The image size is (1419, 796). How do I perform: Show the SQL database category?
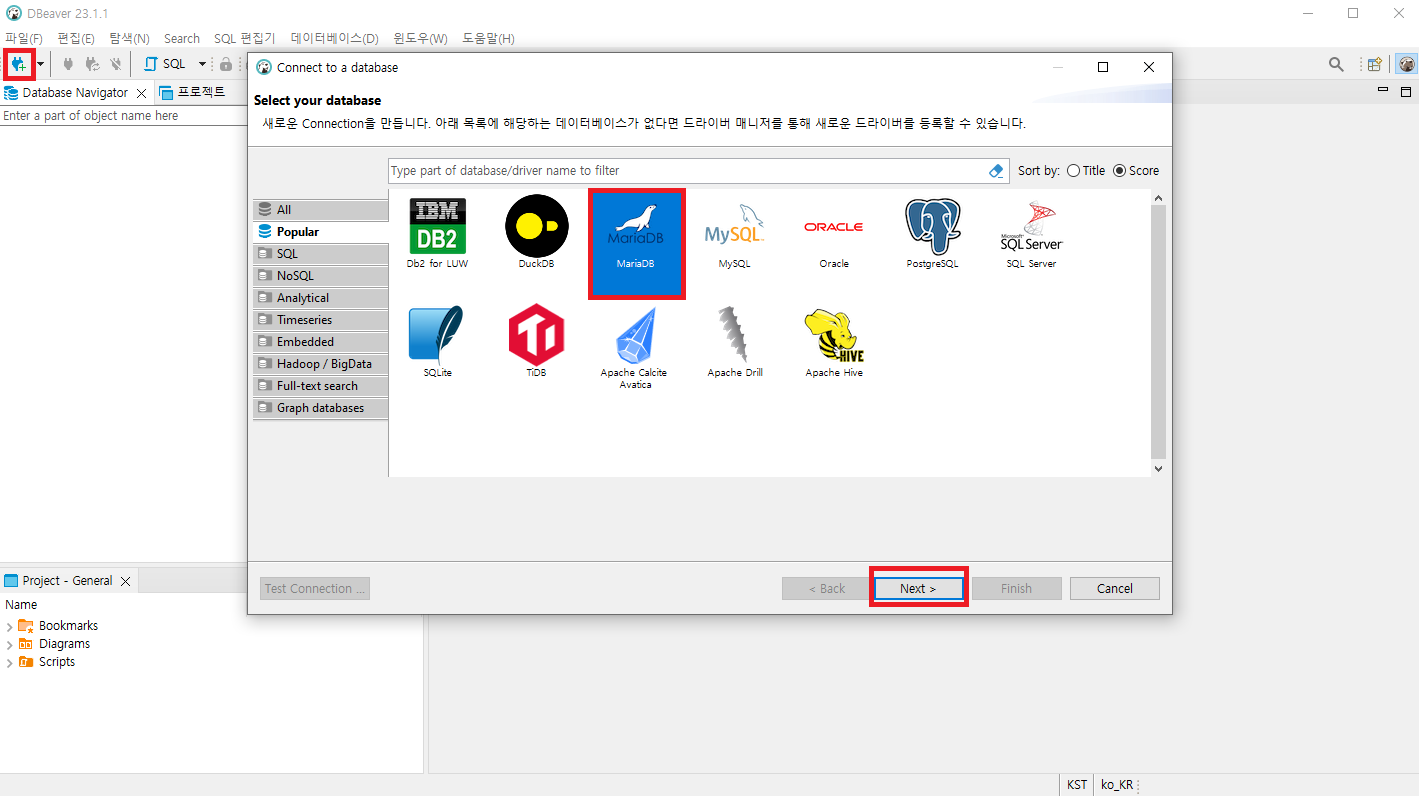tap(320, 254)
